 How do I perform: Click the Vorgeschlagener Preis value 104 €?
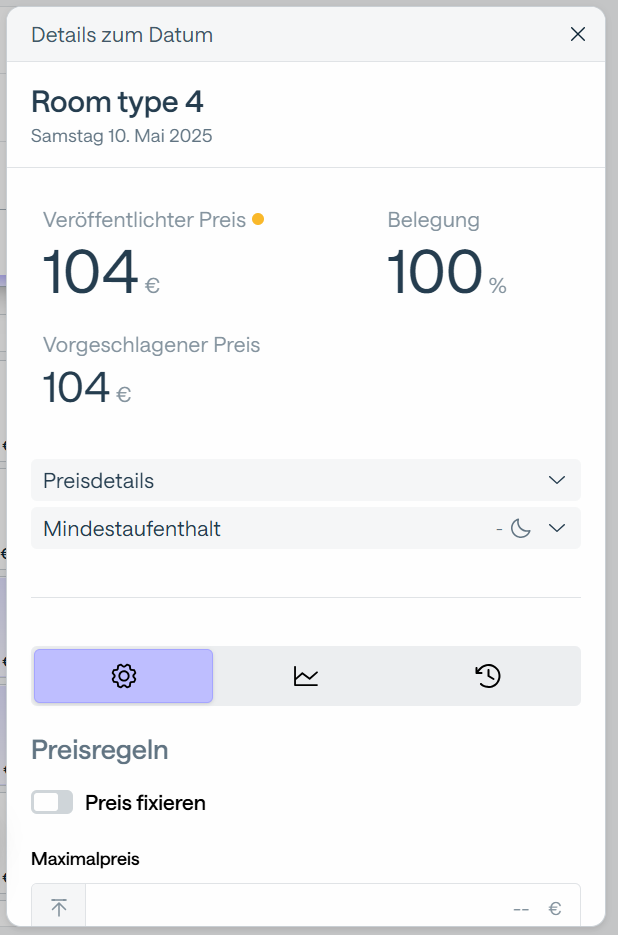[87, 387]
